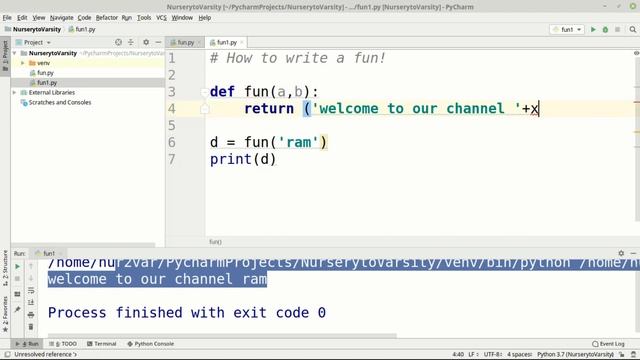The image size is (640, 360).
Task: Collapse all in Project panel toolbar
Action: click(131, 42)
